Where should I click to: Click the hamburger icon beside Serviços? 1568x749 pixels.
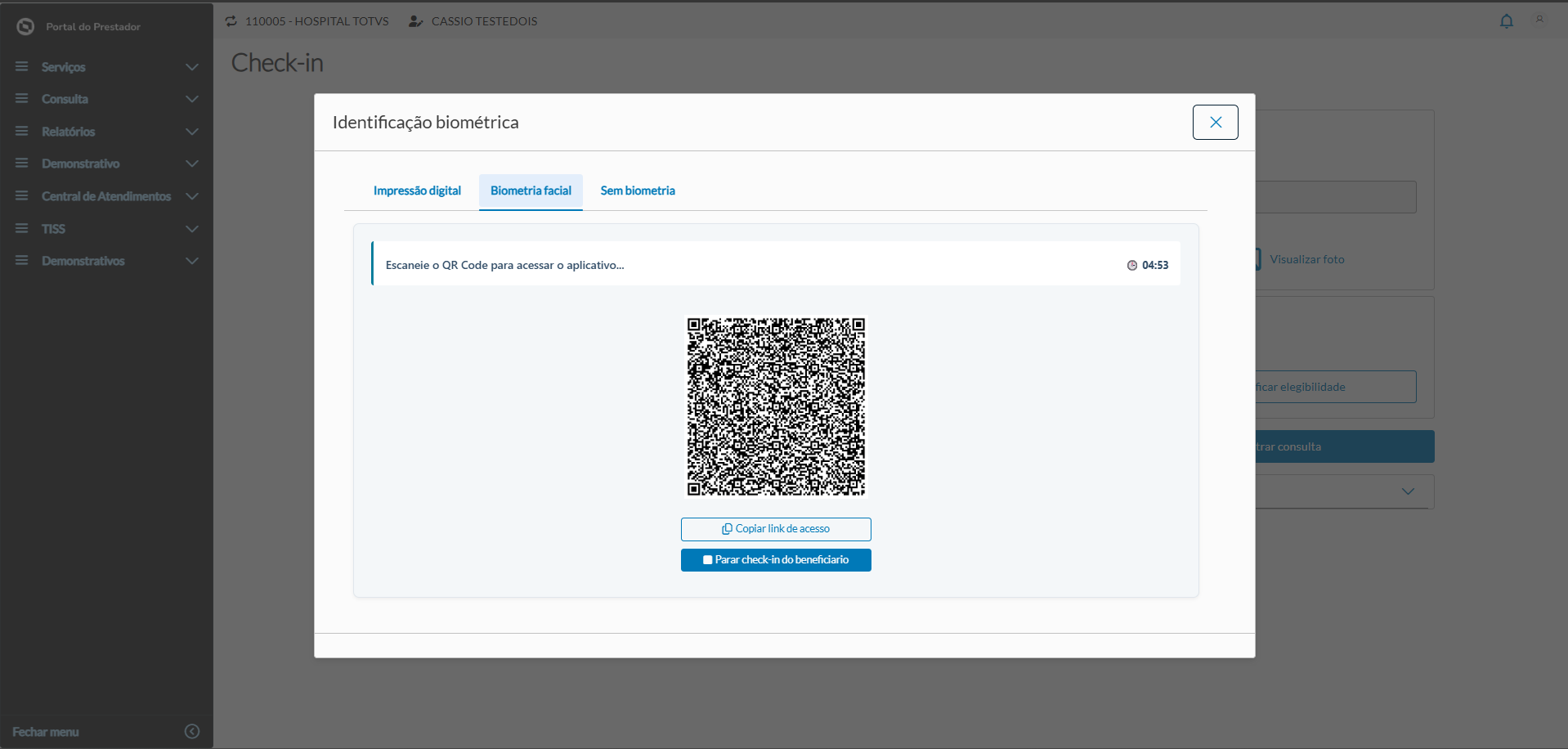22,66
